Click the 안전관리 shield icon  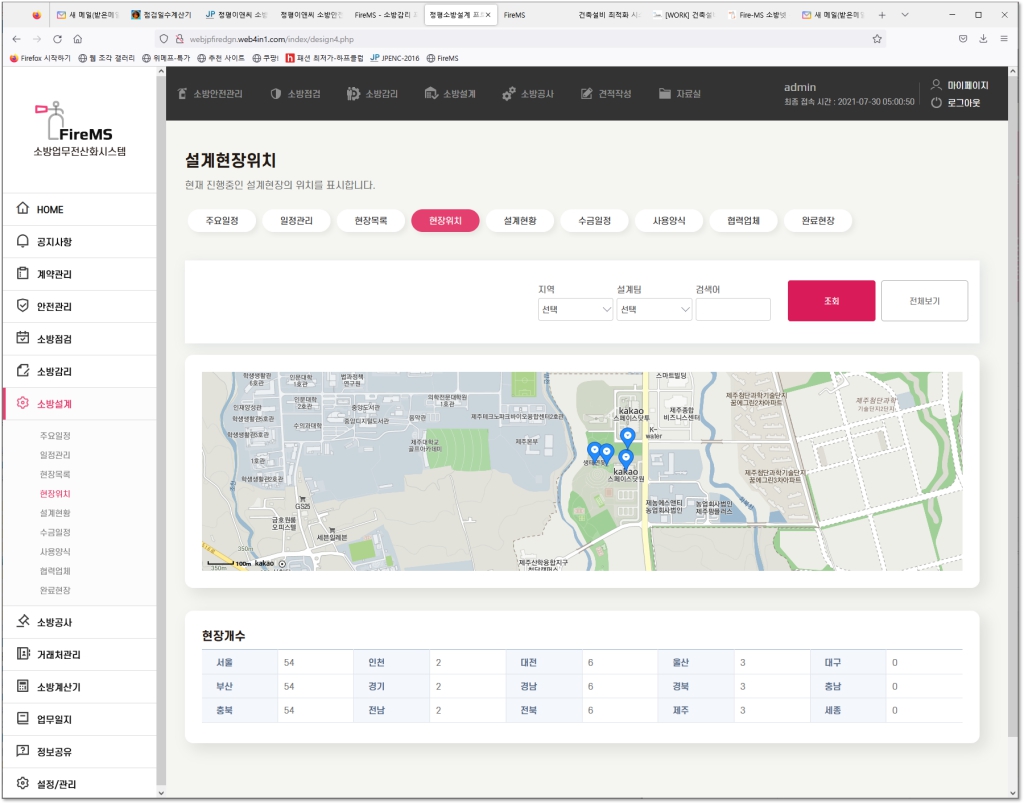click(x=23, y=306)
